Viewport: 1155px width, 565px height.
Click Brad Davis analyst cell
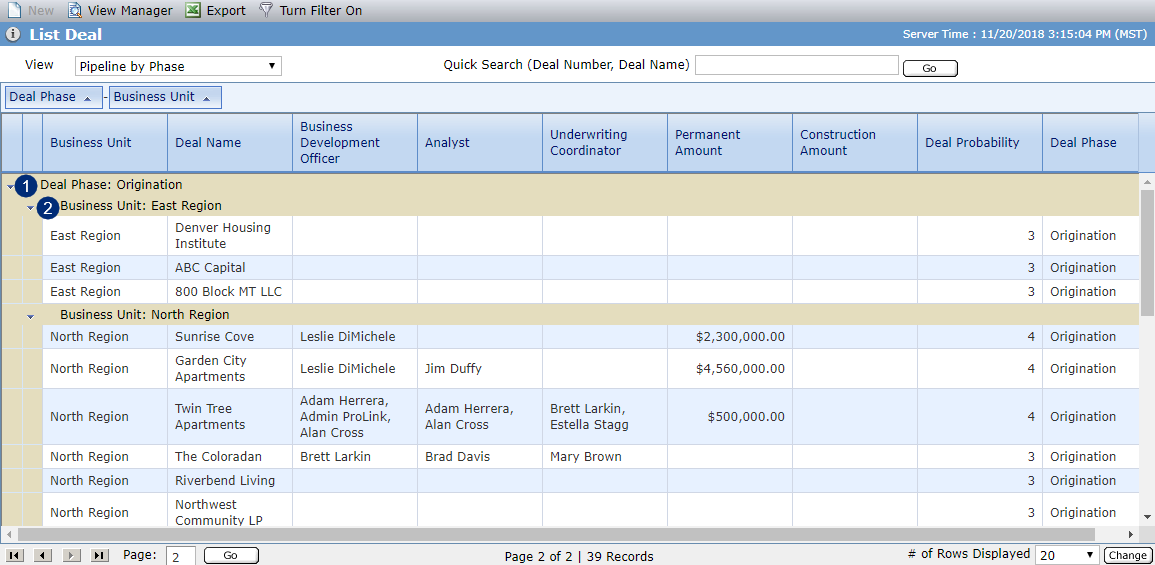pos(480,457)
